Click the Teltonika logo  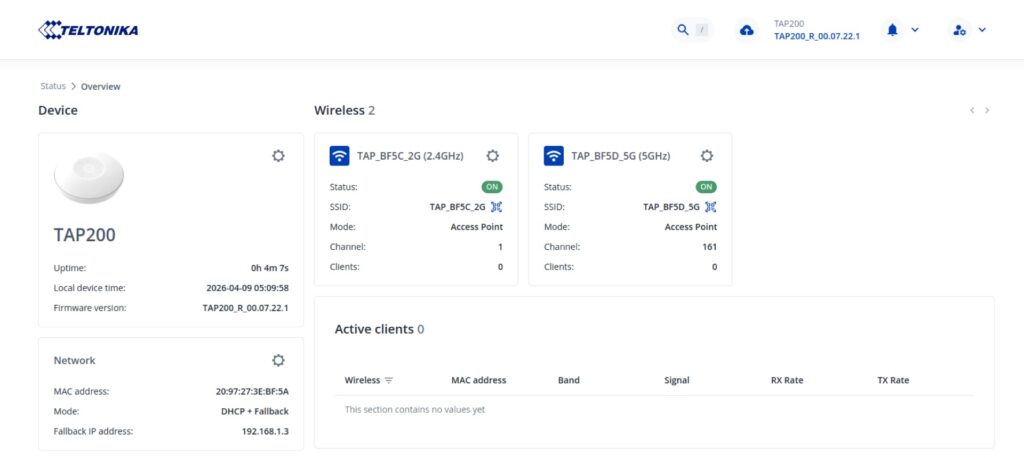(x=88, y=30)
